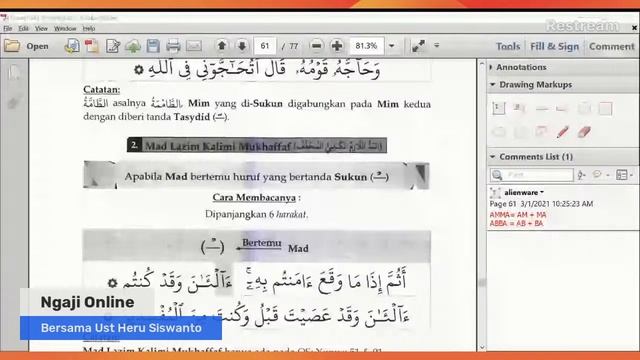
Task: Click the document vertical scrollbar down arrow
Action: [482, 347]
